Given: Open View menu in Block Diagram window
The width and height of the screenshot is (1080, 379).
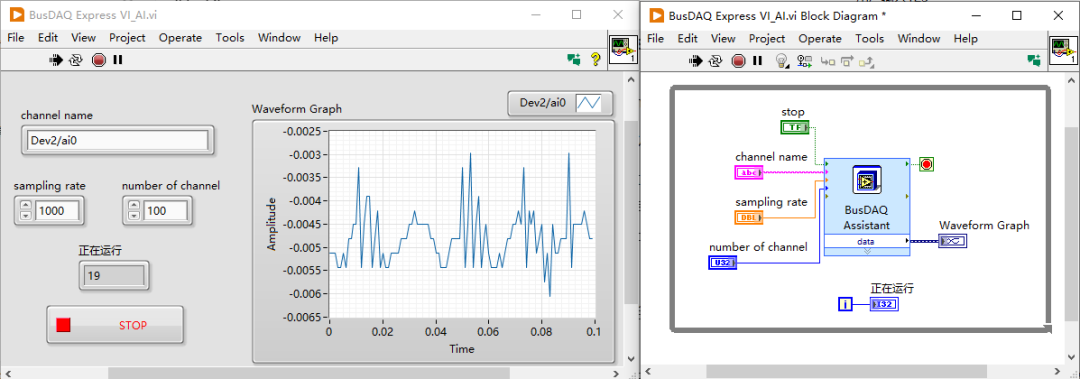Looking at the screenshot, I should [723, 39].
